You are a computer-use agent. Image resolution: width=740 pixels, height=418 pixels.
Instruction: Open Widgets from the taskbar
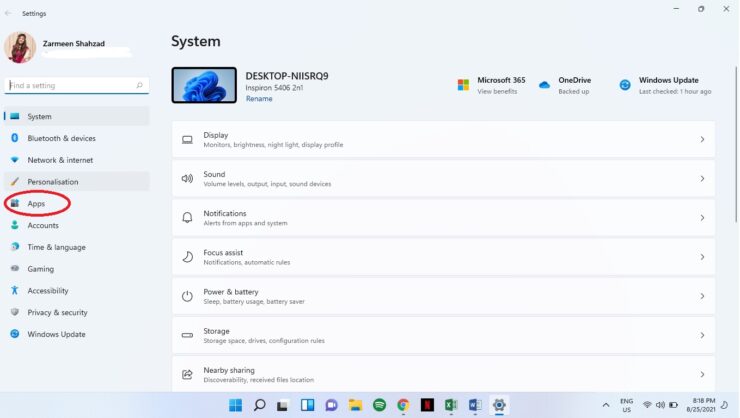(x=307, y=405)
